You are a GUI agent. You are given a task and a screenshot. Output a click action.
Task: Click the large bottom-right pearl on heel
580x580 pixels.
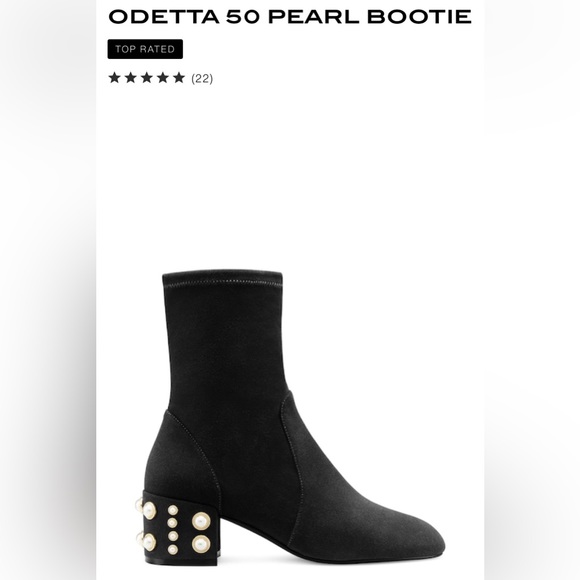(x=201, y=544)
